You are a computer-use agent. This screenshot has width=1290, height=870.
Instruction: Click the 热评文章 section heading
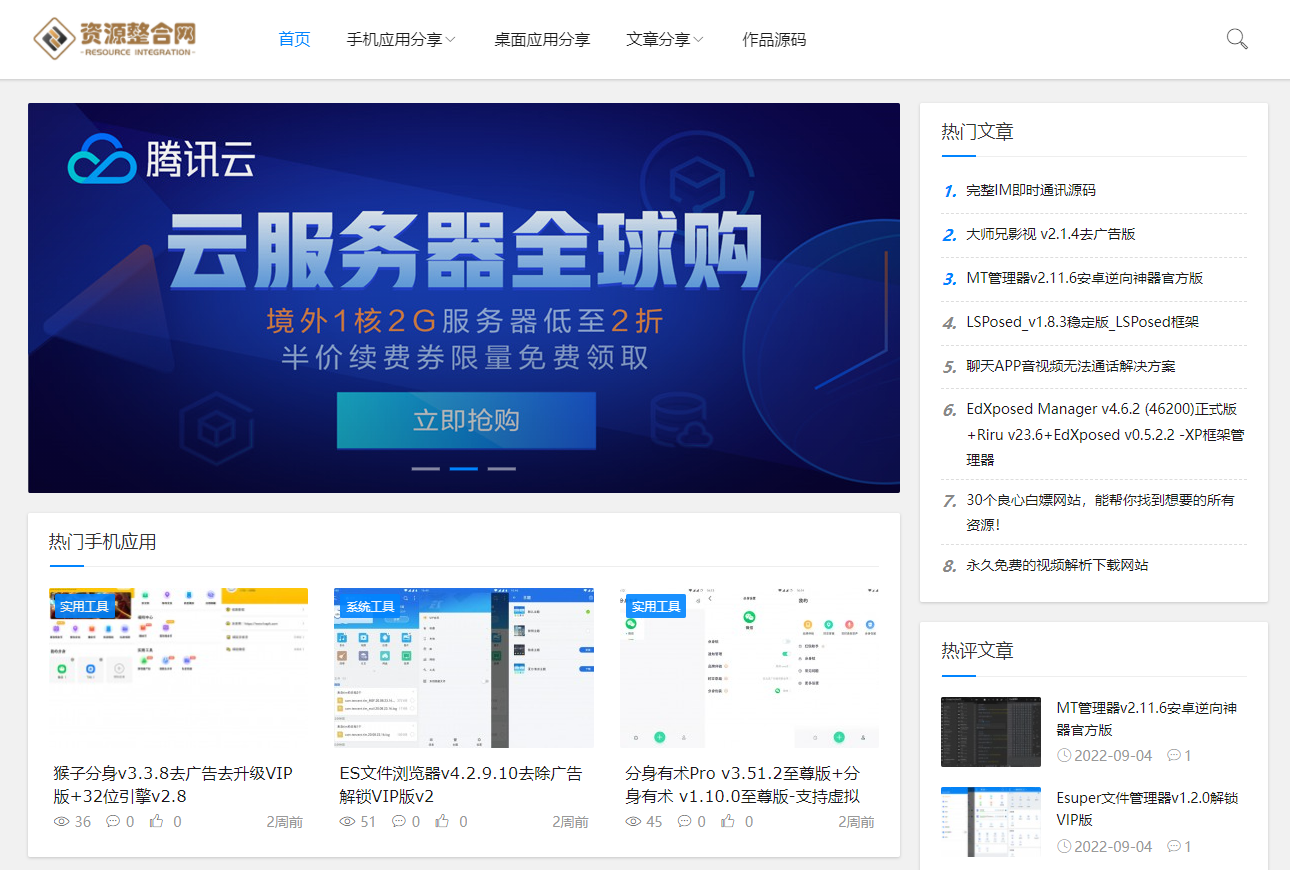977,650
